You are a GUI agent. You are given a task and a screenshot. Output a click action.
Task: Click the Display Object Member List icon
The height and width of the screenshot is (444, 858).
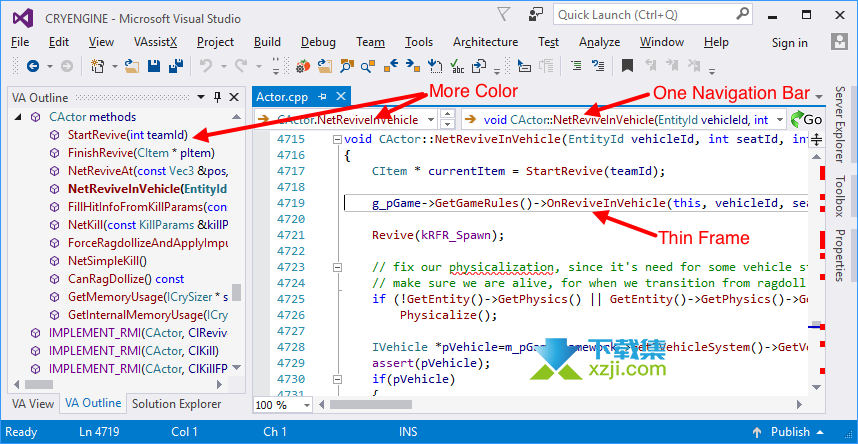click(x=524, y=67)
